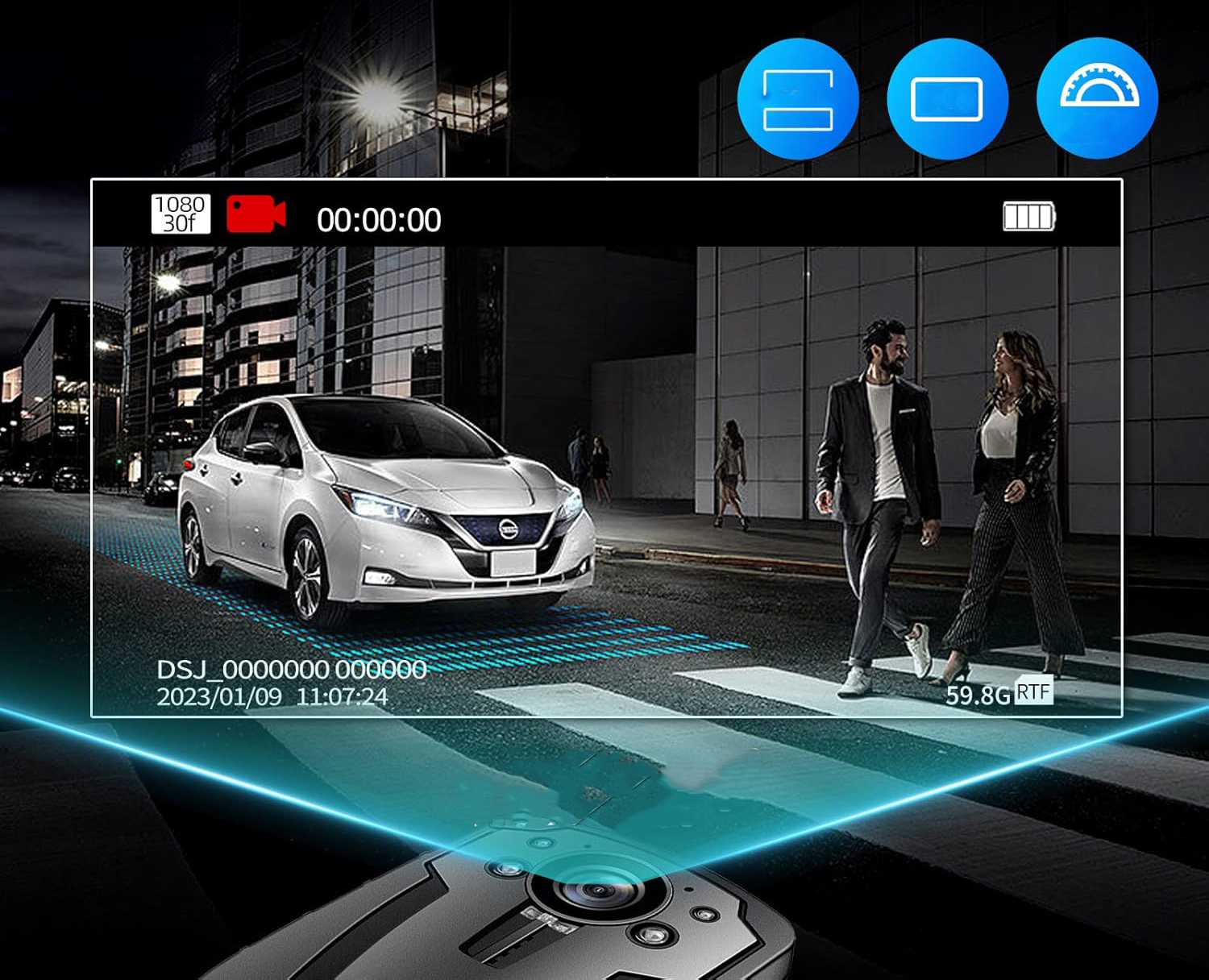The image size is (1209, 980).
Task: Click the DSJ_0000000 000000 file name
Action: click(291, 670)
